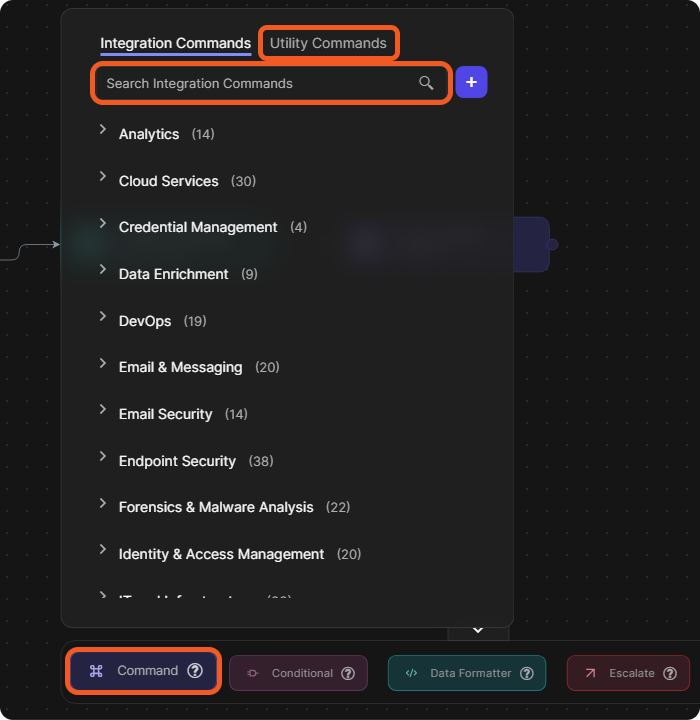Image resolution: width=700 pixels, height=720 pixels.
Task: Click the Data Formatter code icon
Action: click(412, 673)
